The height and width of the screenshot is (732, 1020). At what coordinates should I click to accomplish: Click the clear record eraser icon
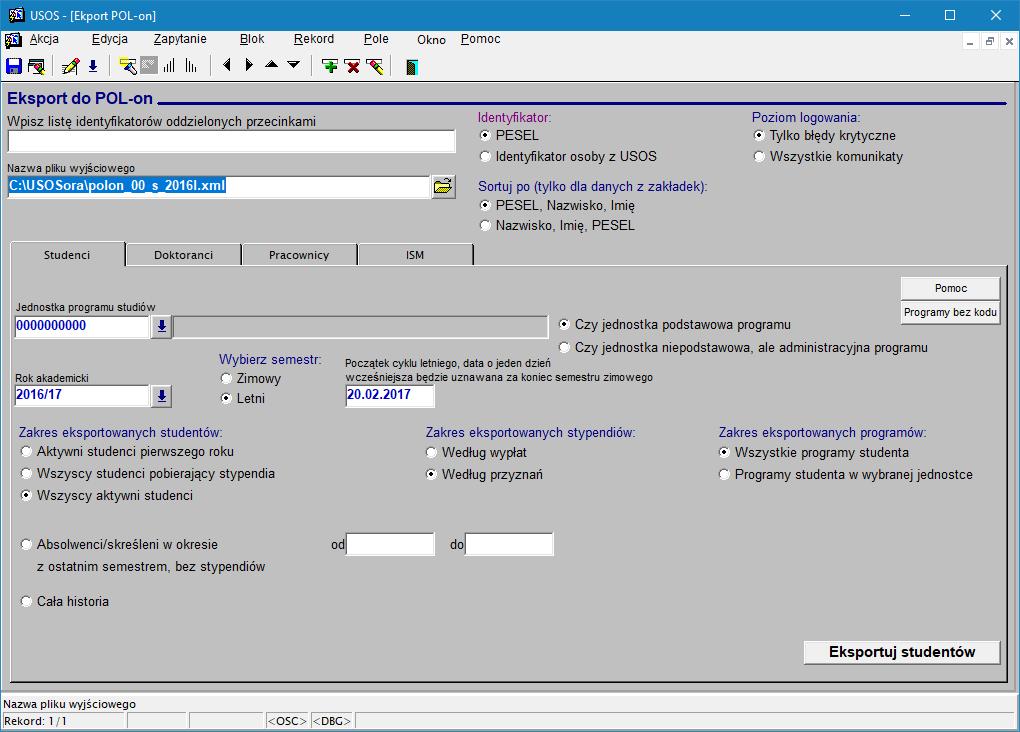pyautogui.click(x=375, y=66)
